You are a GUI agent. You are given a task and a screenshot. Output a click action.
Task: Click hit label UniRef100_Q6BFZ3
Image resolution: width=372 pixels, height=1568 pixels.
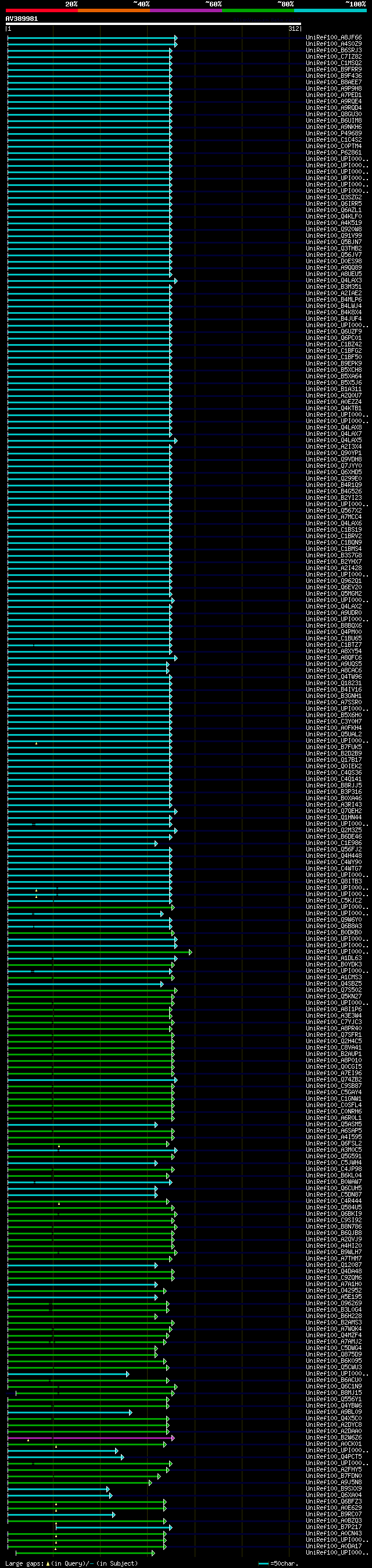[x=334, y=1502]
